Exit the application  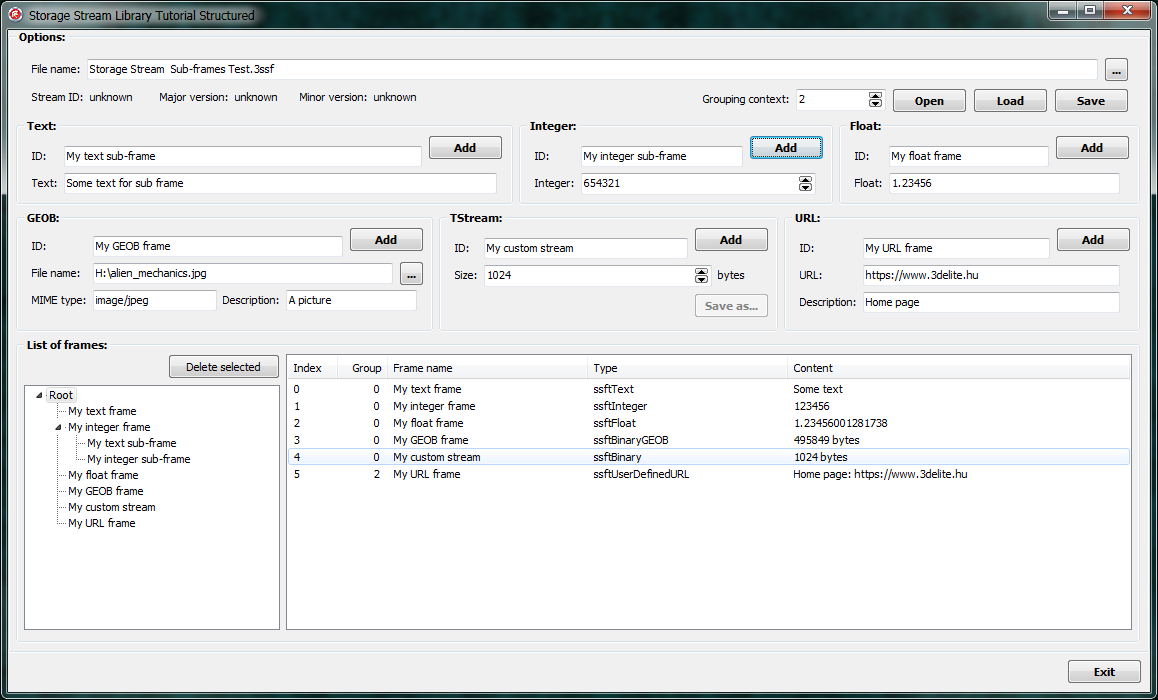tap(1104, 672)
